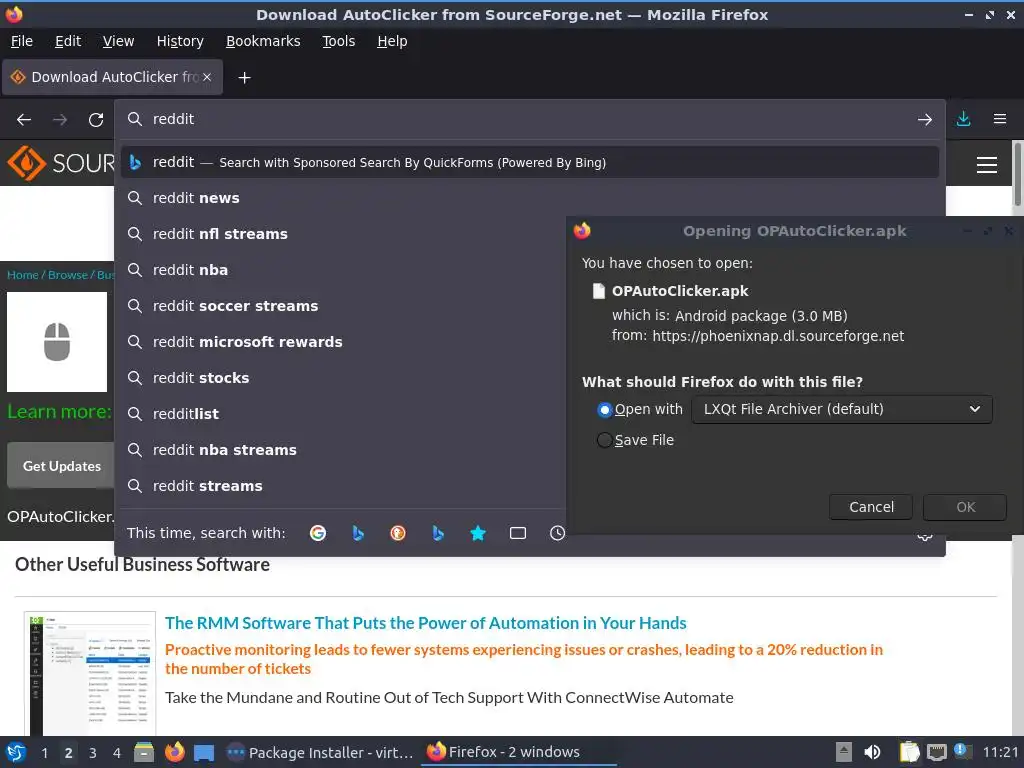Image resolution: width=1024 pixels, height=768 pixels.
Task: Follow the Browse breadcrumb link
Action: click(68, 275)
